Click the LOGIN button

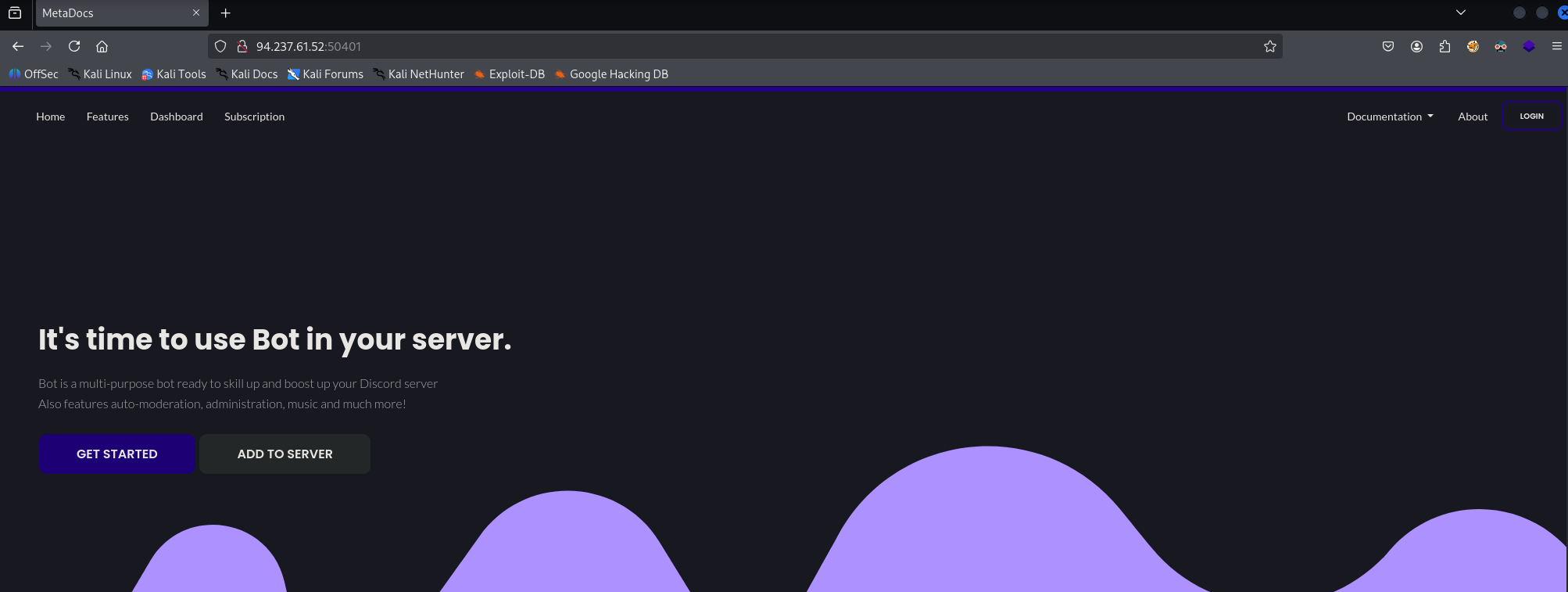[x=1531, y=116]
